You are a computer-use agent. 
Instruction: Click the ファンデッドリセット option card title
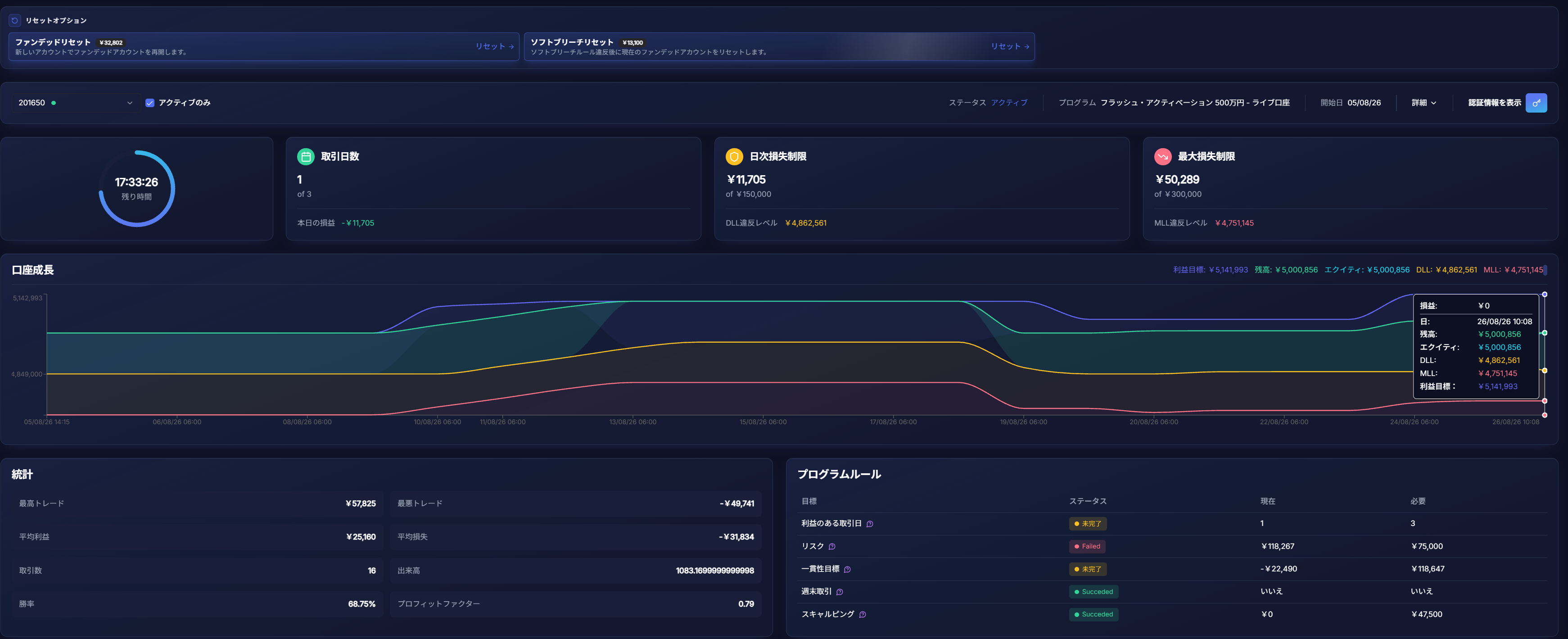click(53, 42)
